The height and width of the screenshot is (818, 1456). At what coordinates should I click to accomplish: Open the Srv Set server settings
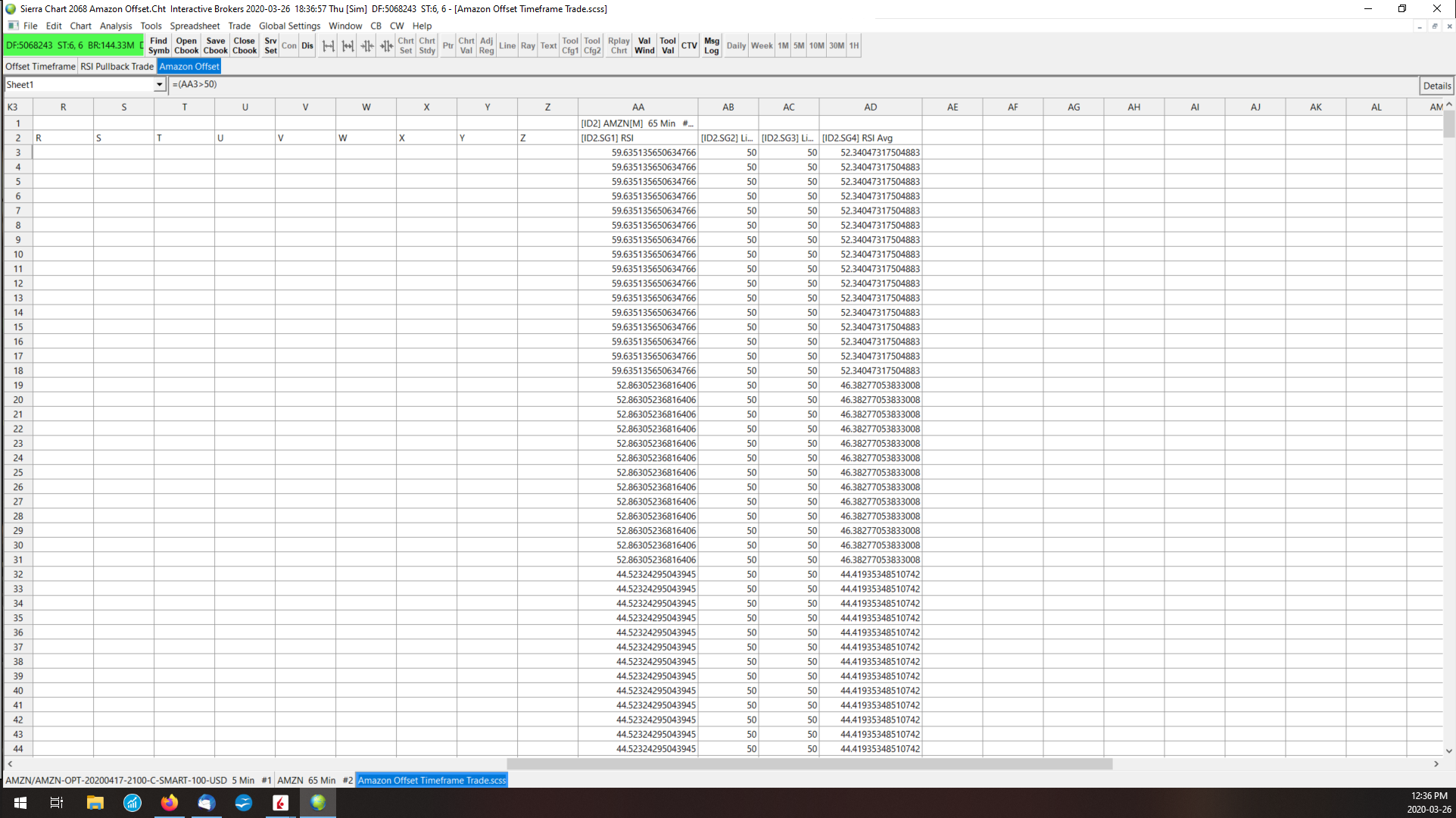click(270, 45)
